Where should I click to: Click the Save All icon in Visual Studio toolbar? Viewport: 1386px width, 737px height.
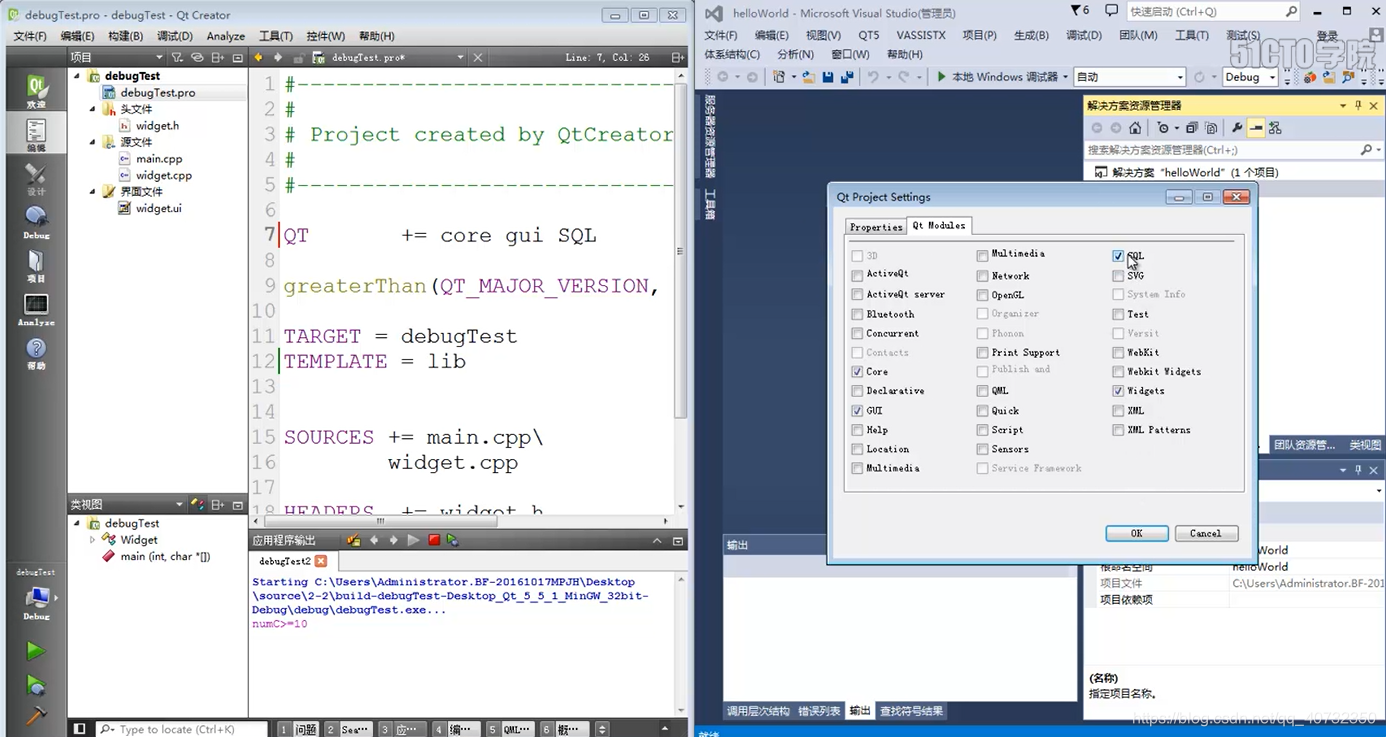(847, 77)
